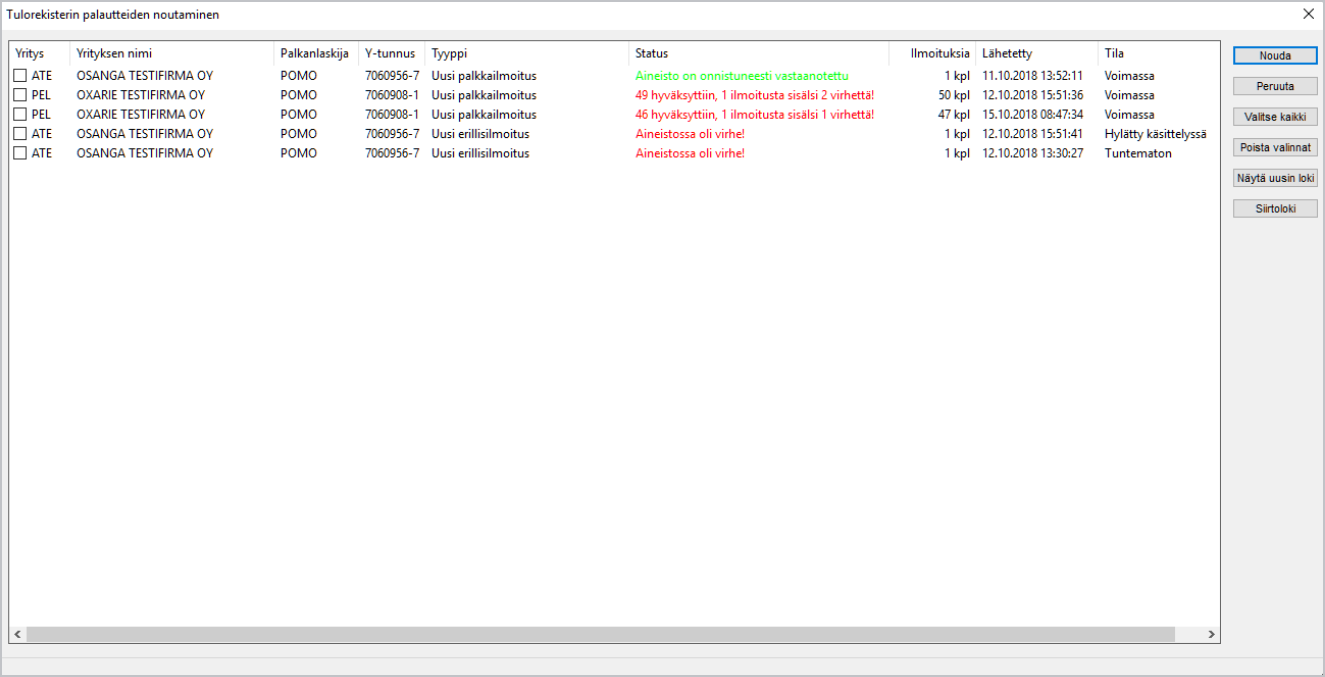Check ATE row with Hylätty käsittelyssä status

point(20,134)
